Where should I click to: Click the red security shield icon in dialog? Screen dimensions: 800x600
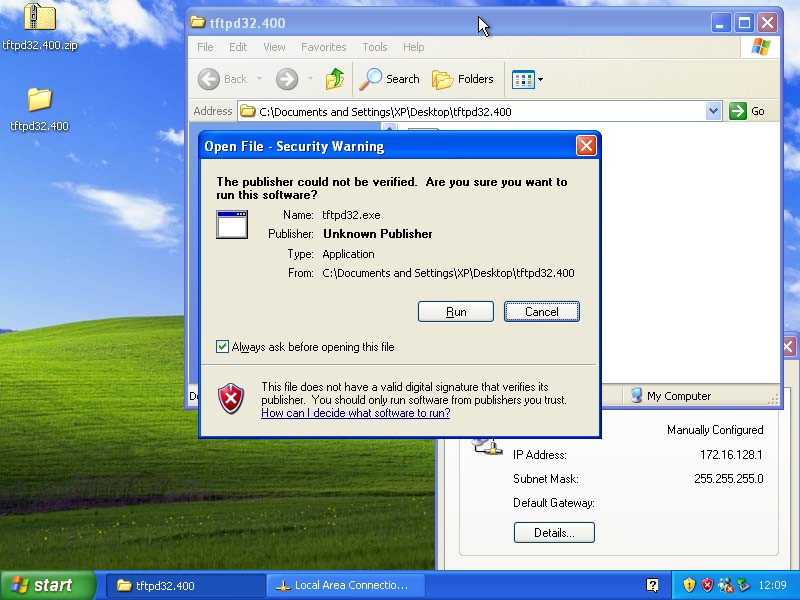pos(231,398)
